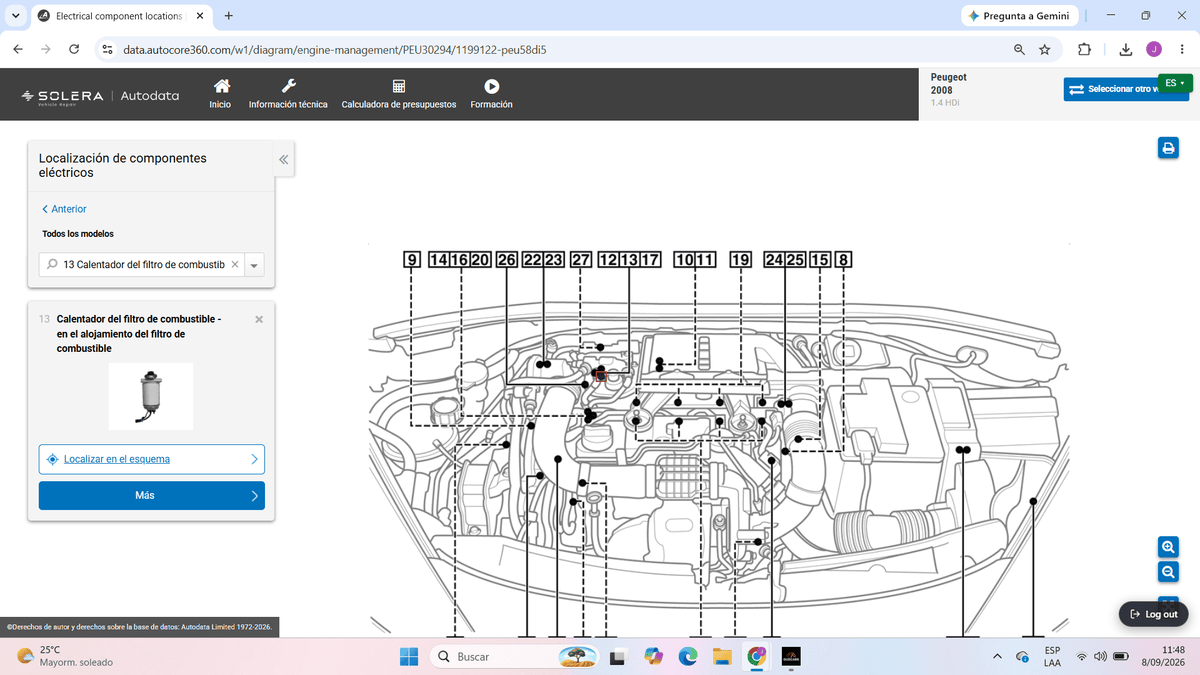Click the Log out button
Image resolution: width=1200 pixels, height=675 pixels.
(1153, 614)
